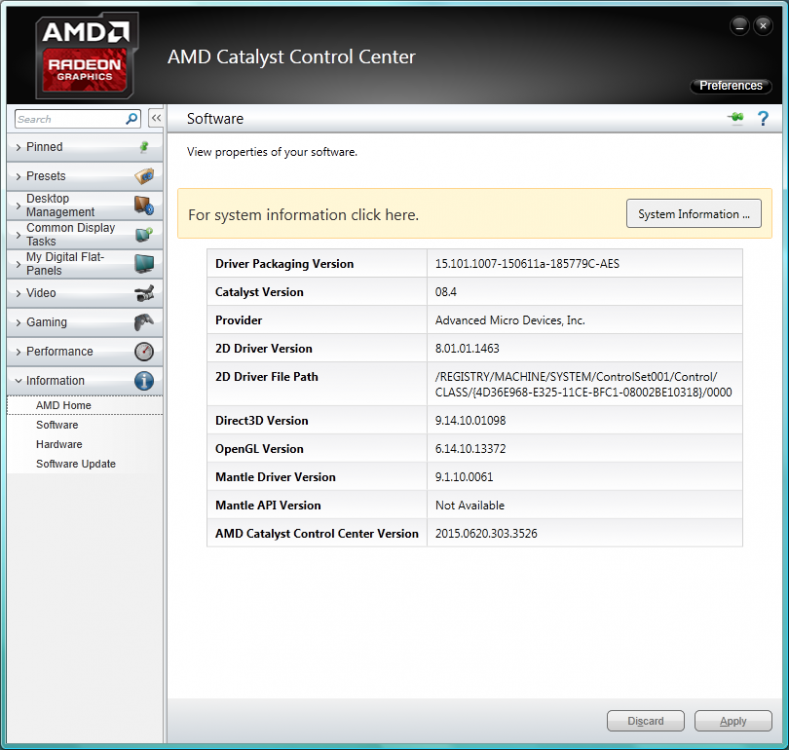
Task: Click the 'For system information click here.' text
Action: pos(303,215)
